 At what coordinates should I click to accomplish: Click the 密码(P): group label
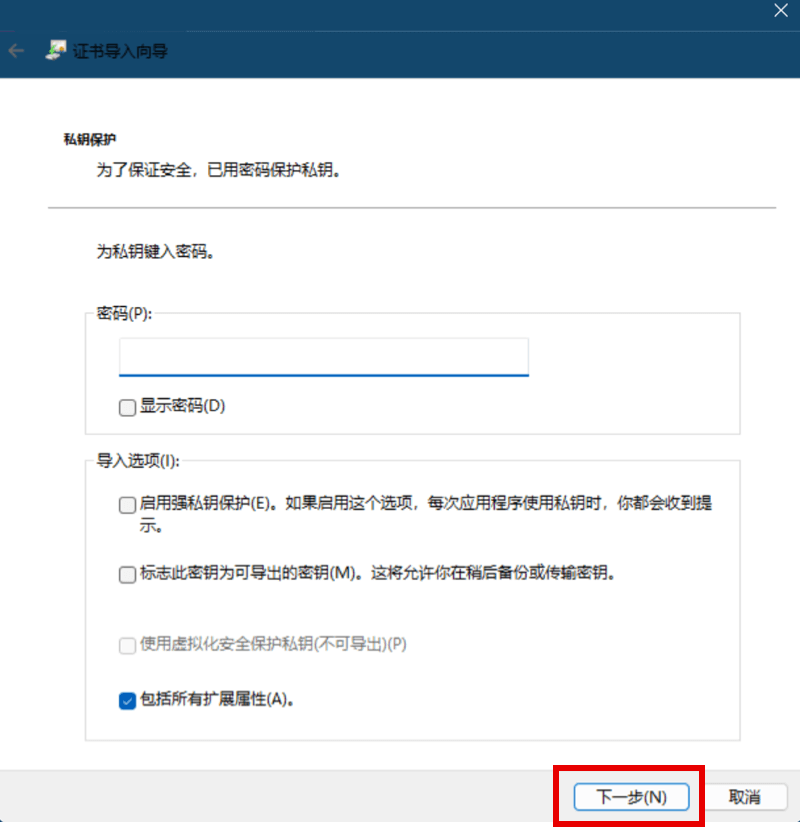click(x=124, y=313)
